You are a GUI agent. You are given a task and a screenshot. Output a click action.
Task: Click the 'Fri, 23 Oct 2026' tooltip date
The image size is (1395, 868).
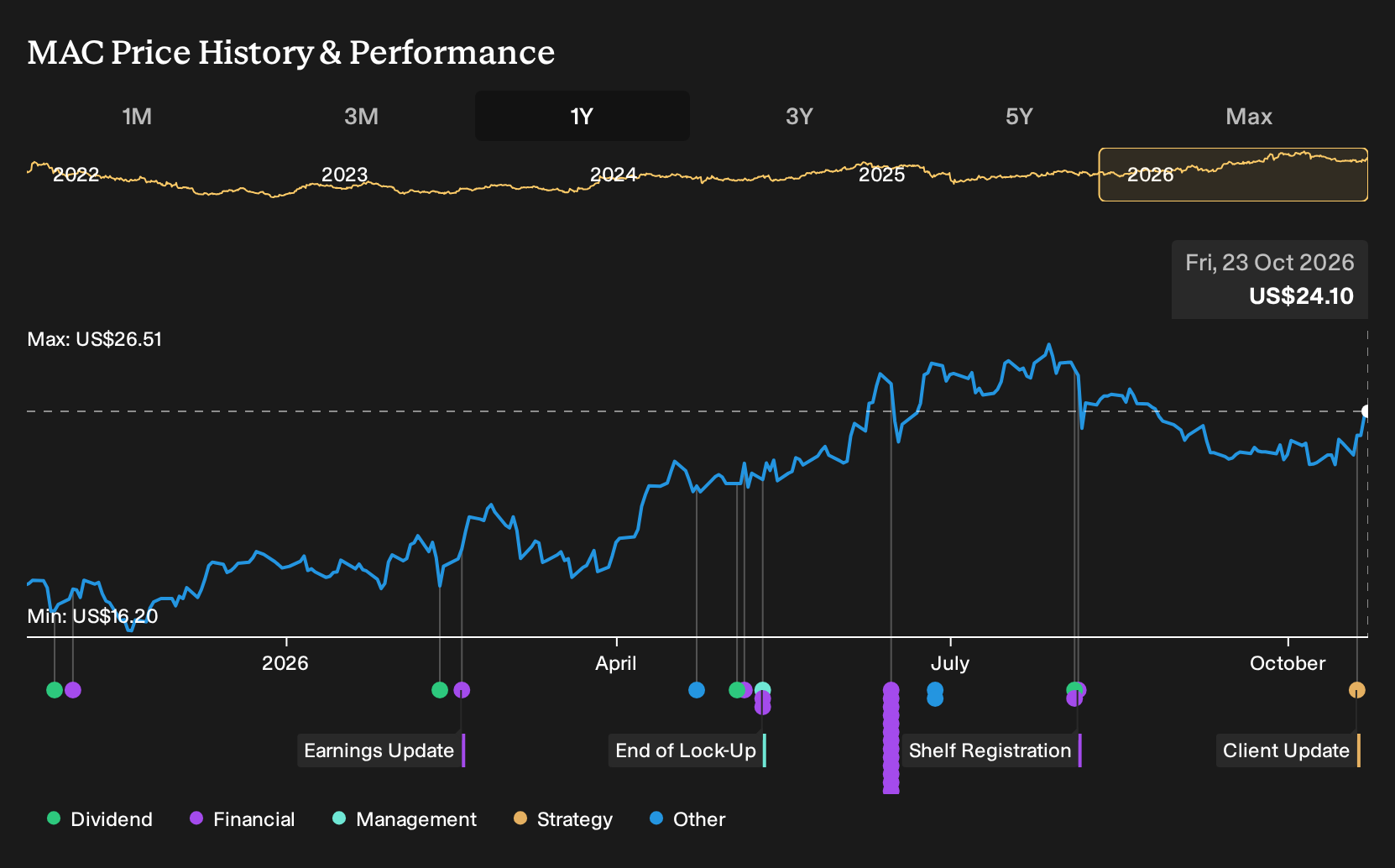pyautogui.click(x=1270, y=263)
